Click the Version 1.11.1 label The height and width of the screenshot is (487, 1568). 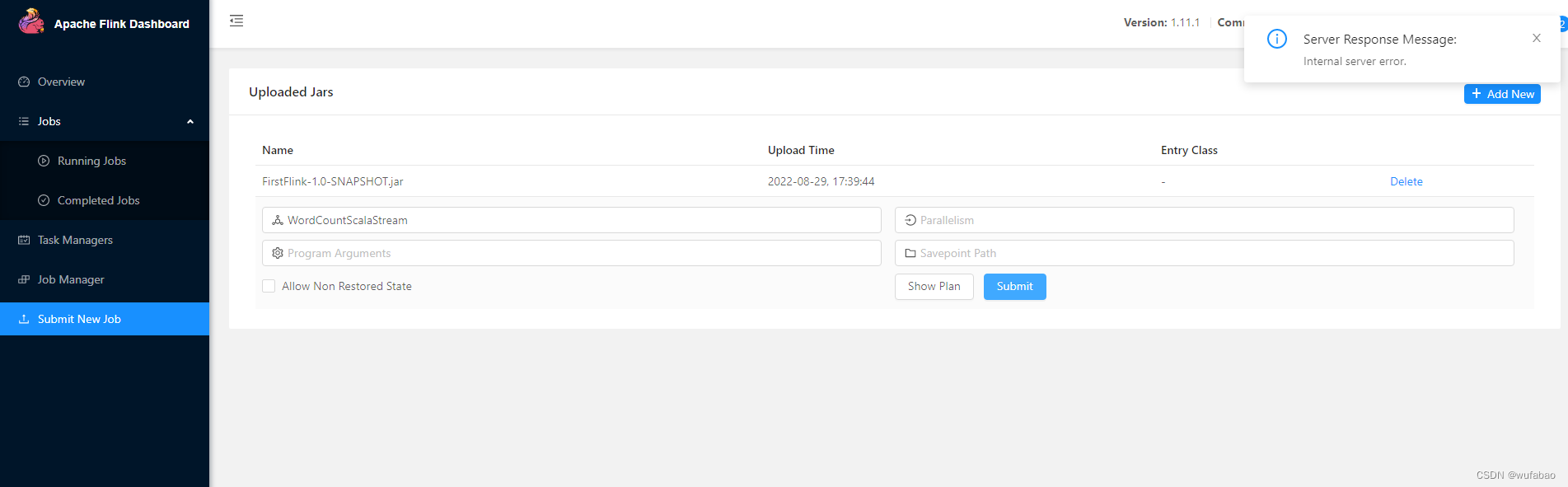pyautogui.click(x=1162, y=22)
